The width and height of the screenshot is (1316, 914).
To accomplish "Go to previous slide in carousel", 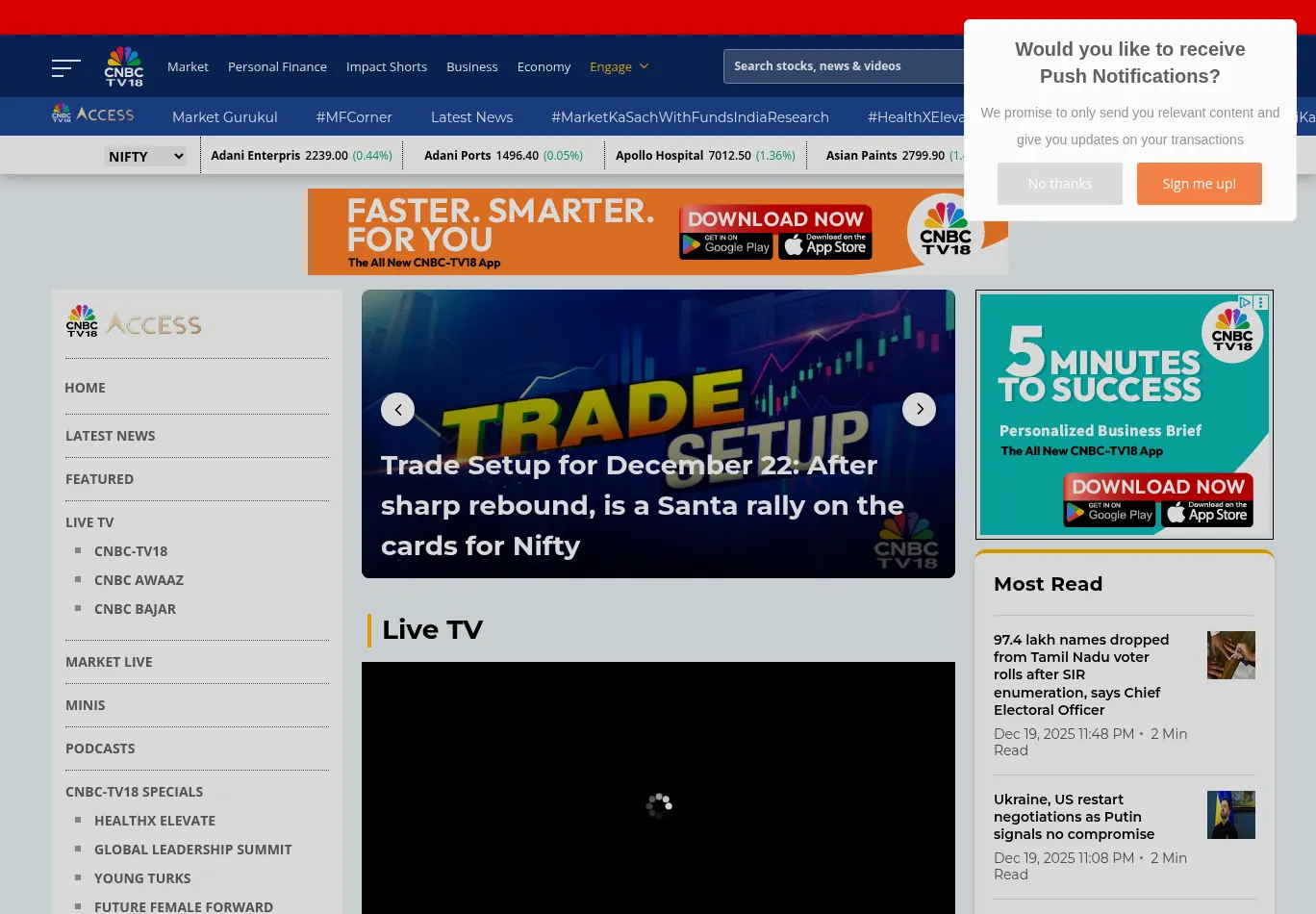I will (x=397, y=409).
